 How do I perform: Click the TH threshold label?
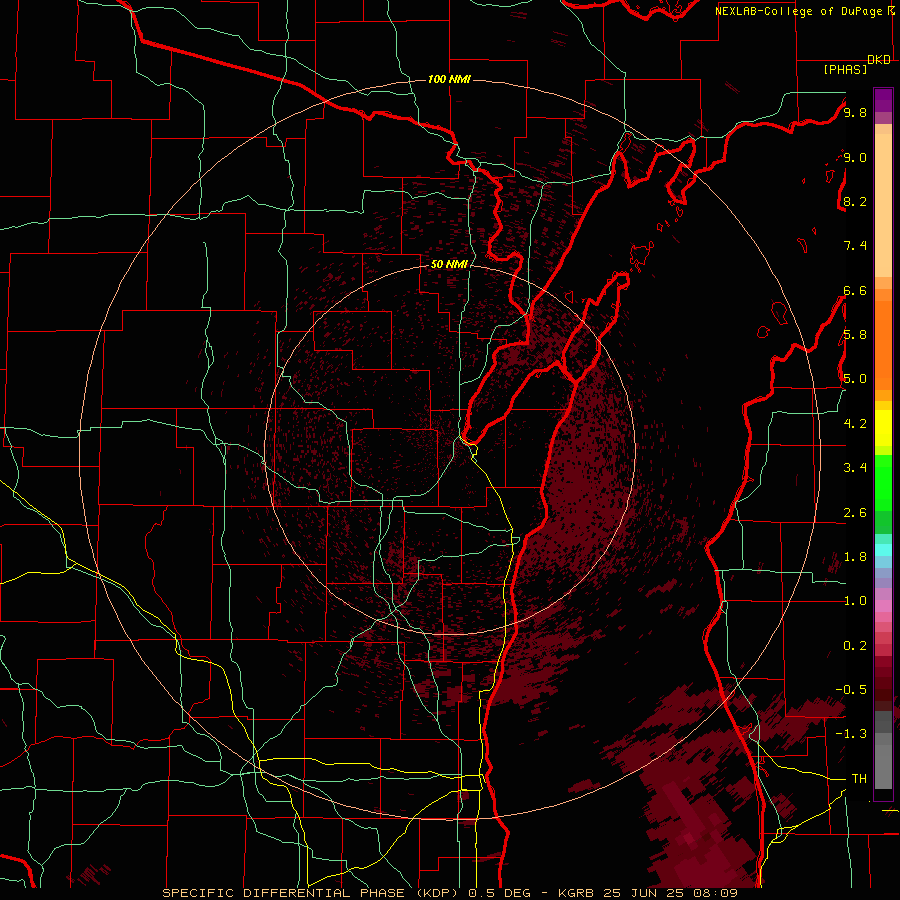pos(859,779)
